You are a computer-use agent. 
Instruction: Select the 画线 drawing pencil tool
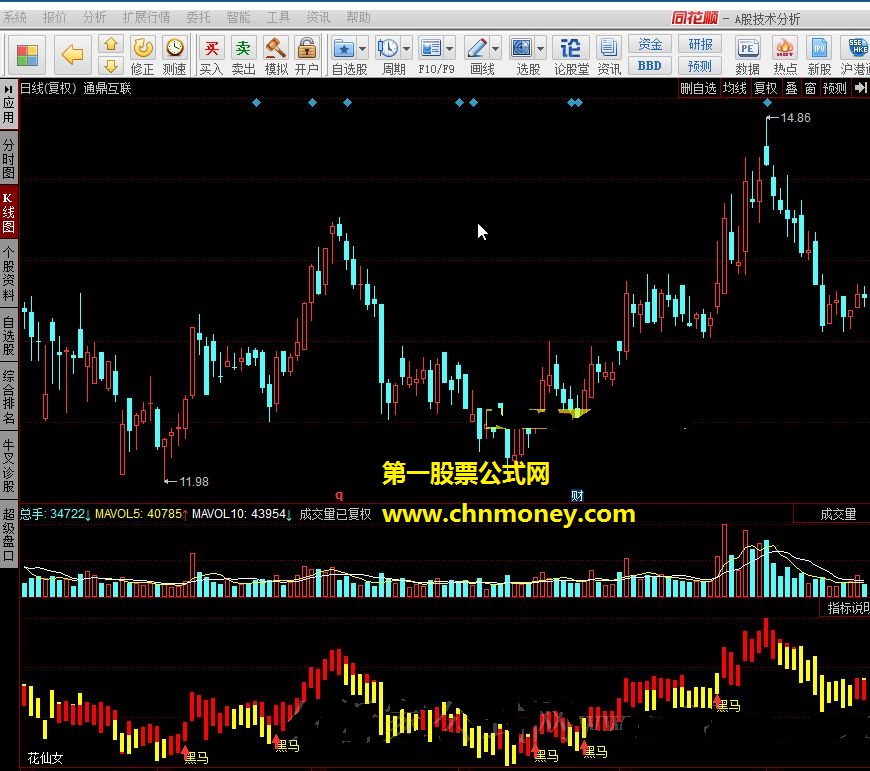coord(477,49)
